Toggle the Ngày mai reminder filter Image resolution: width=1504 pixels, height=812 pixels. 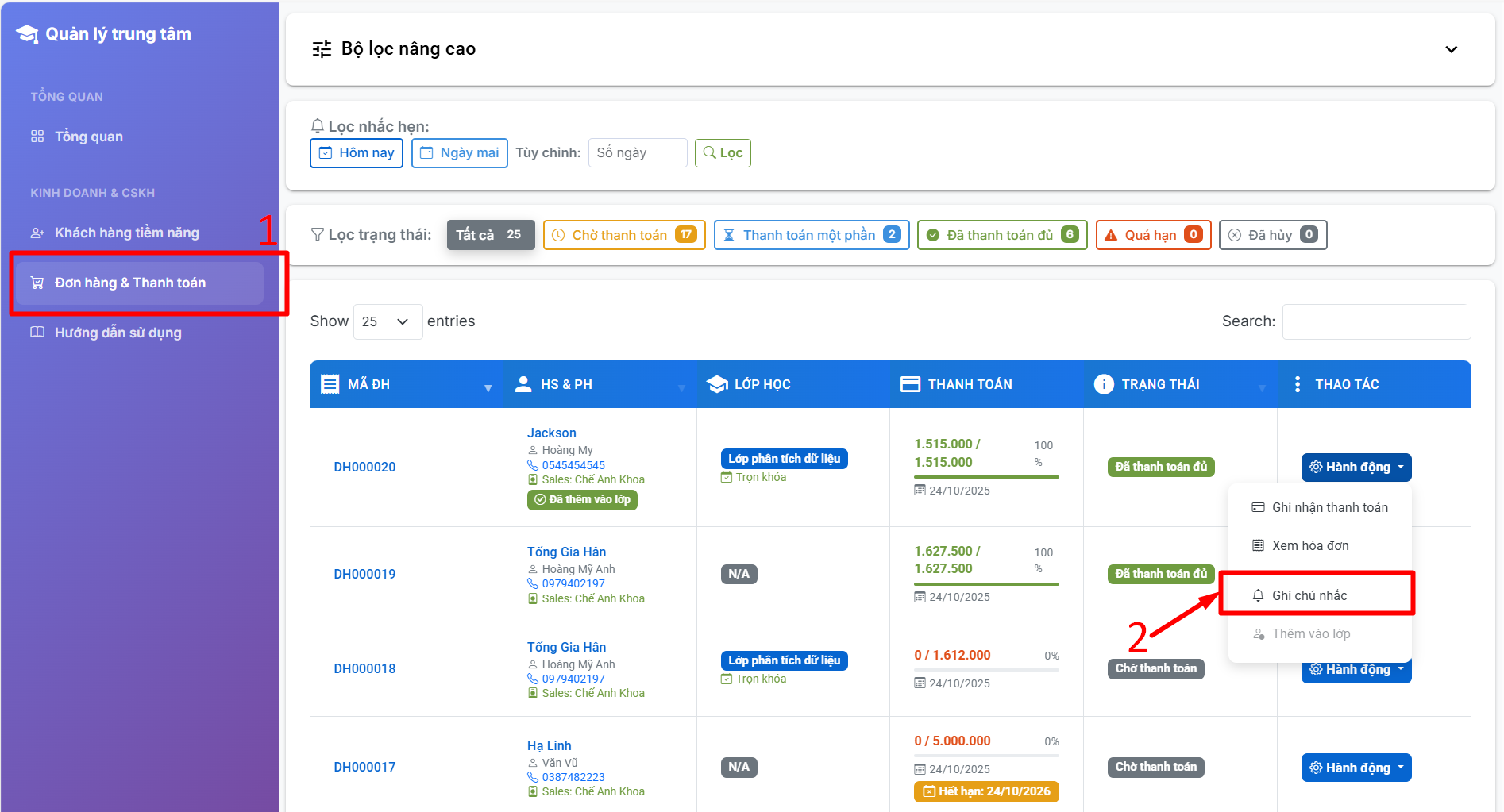click(x=460, y=153)
